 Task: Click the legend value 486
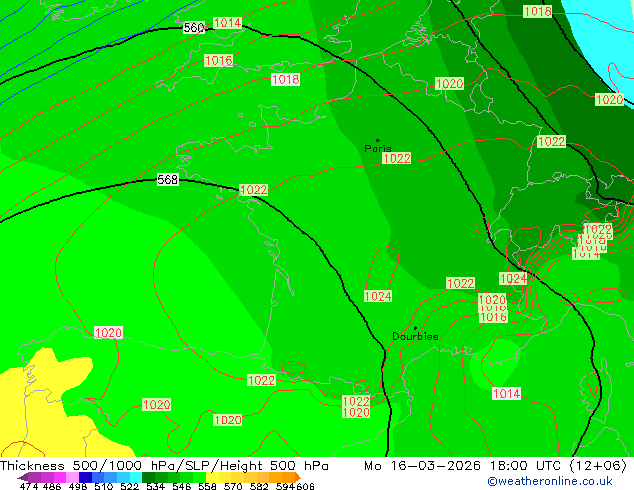(x=52, y=486)
